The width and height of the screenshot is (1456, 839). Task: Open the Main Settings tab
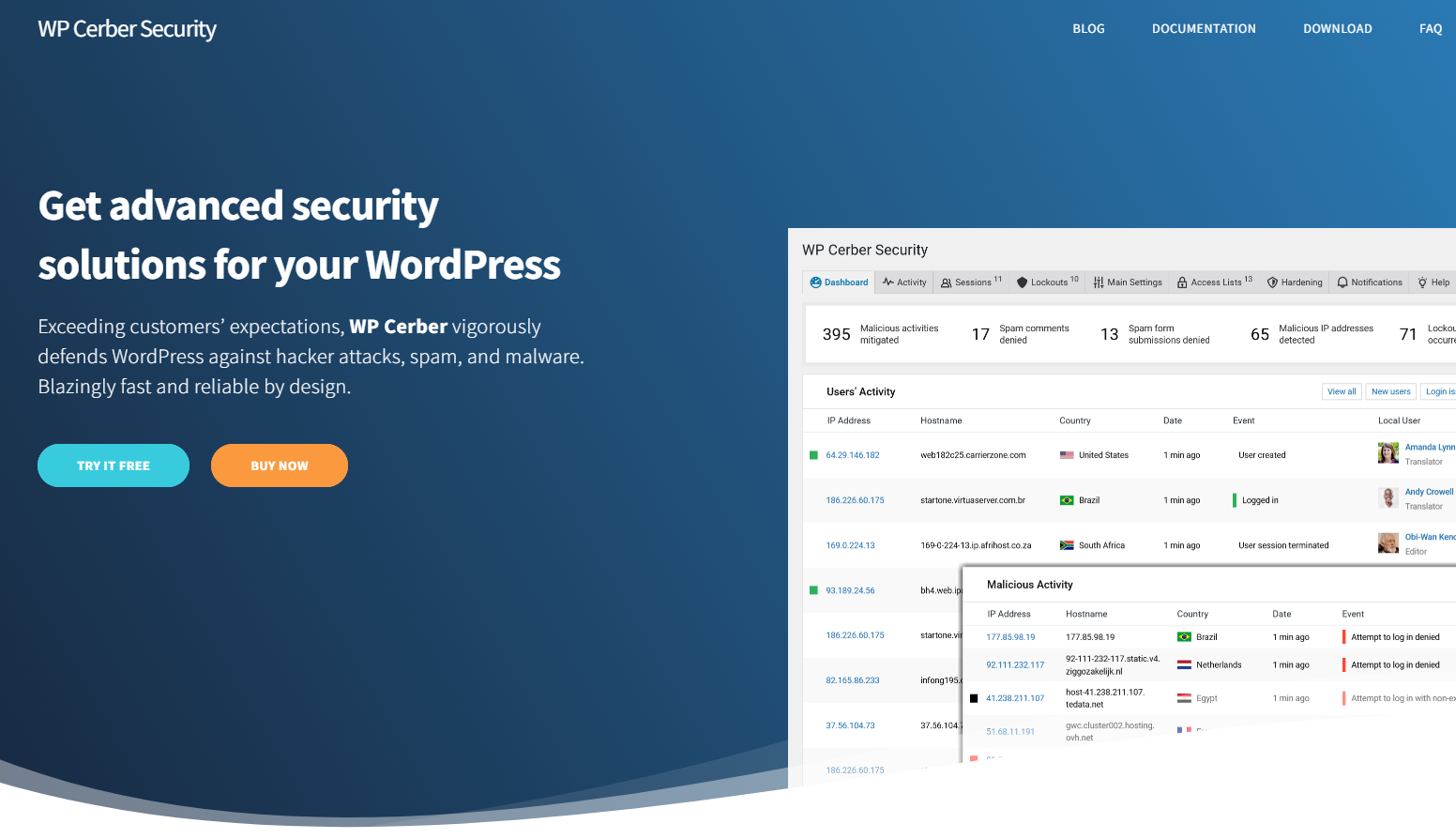[x=1128, y=282]
